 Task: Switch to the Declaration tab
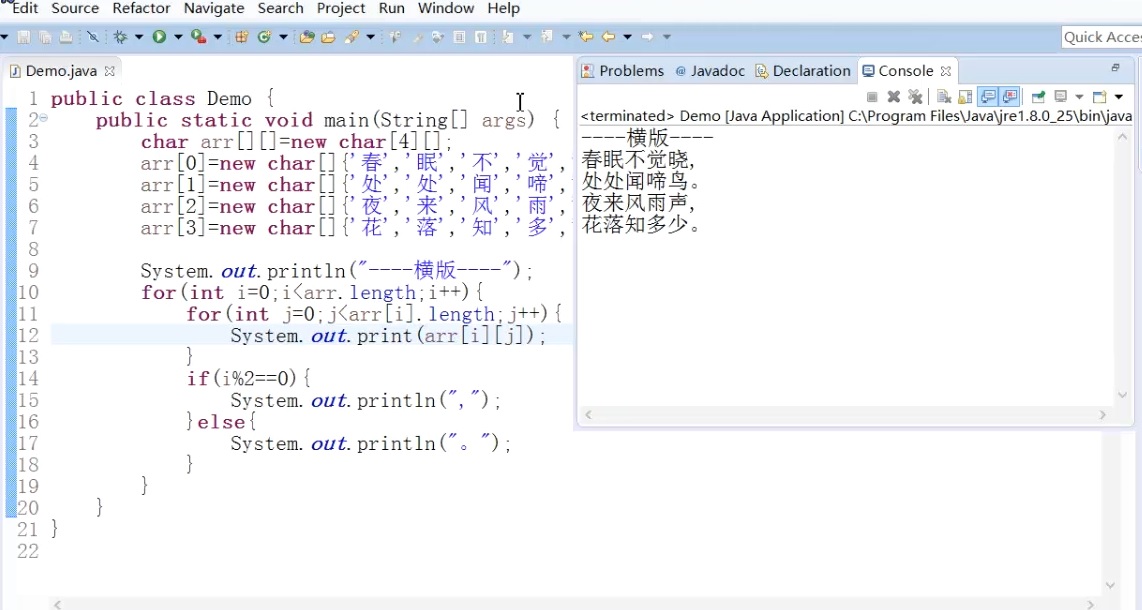click(x=803, y=71)
